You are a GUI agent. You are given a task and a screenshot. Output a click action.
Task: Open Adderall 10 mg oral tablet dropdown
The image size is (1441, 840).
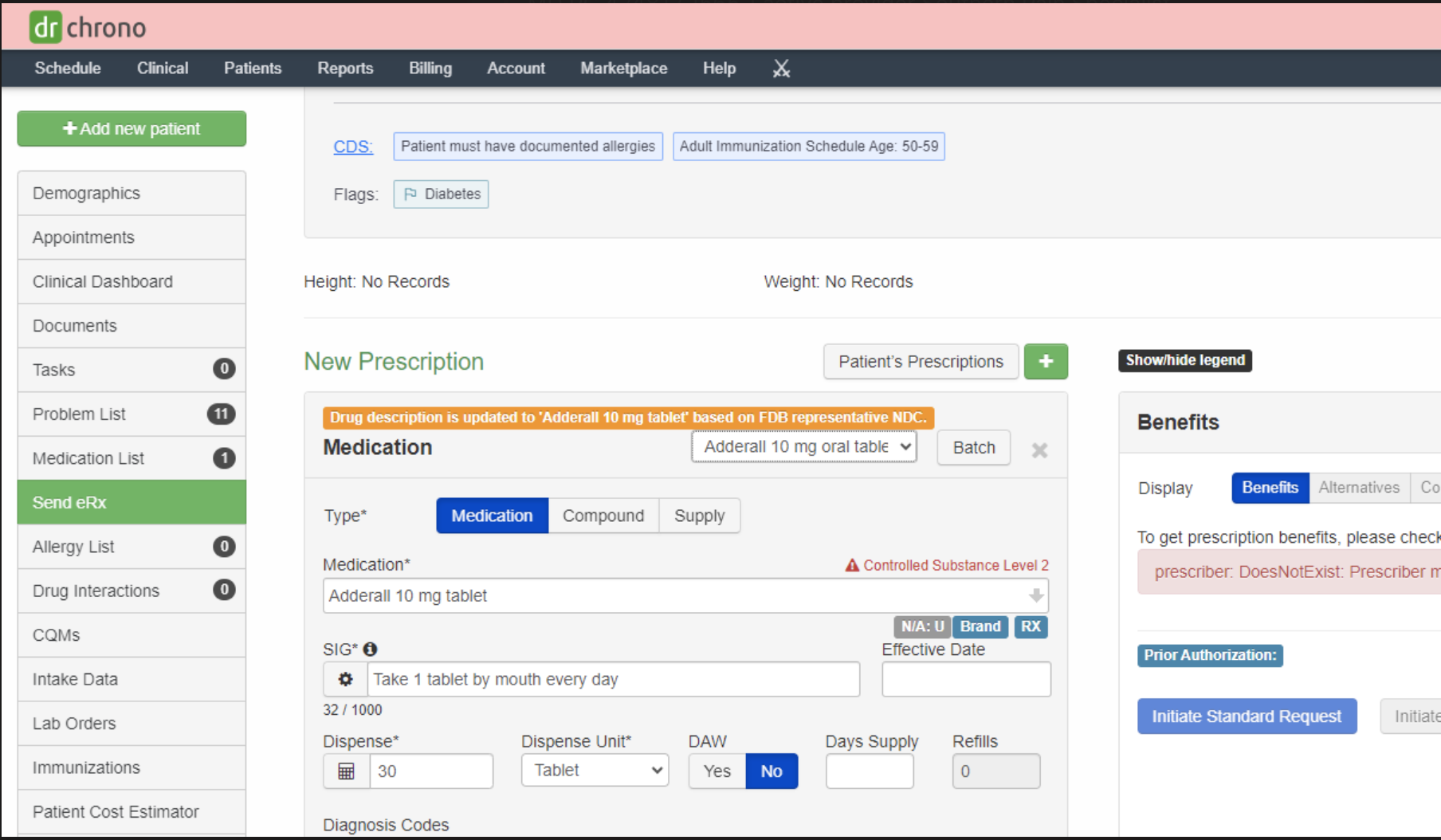804,446
